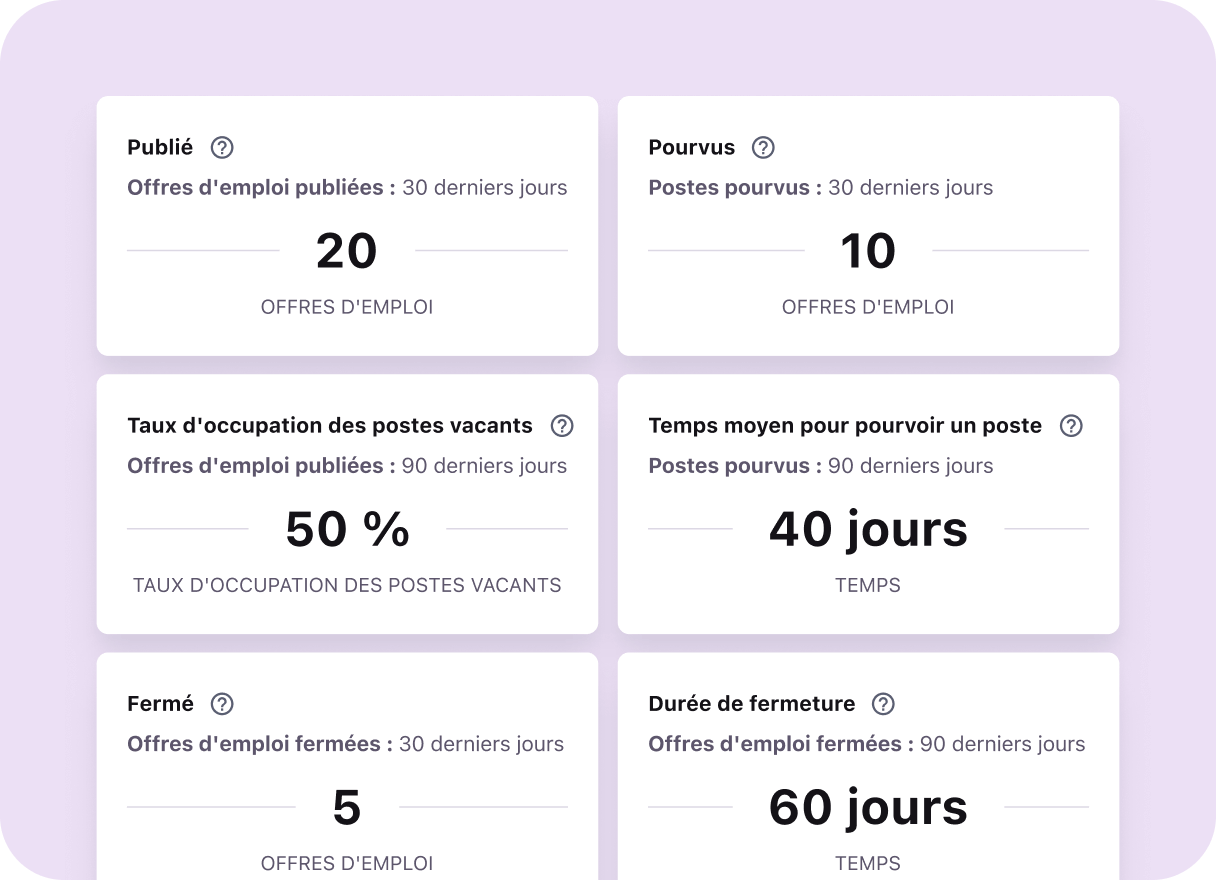1216x880 pixels.
Task: Select the 5 closed offers value
Action: coord(347,807)
